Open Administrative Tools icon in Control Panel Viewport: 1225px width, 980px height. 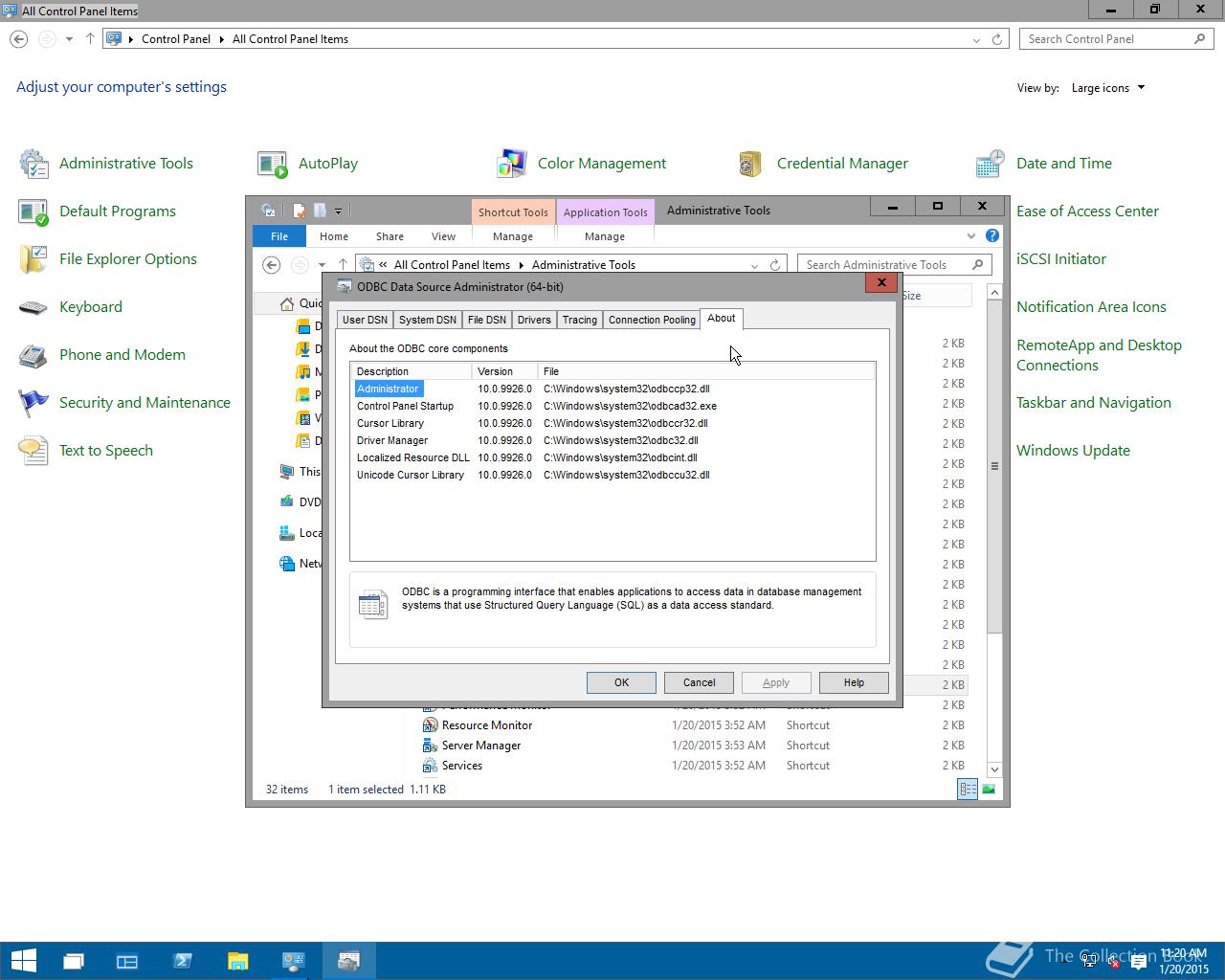point(33,164)
